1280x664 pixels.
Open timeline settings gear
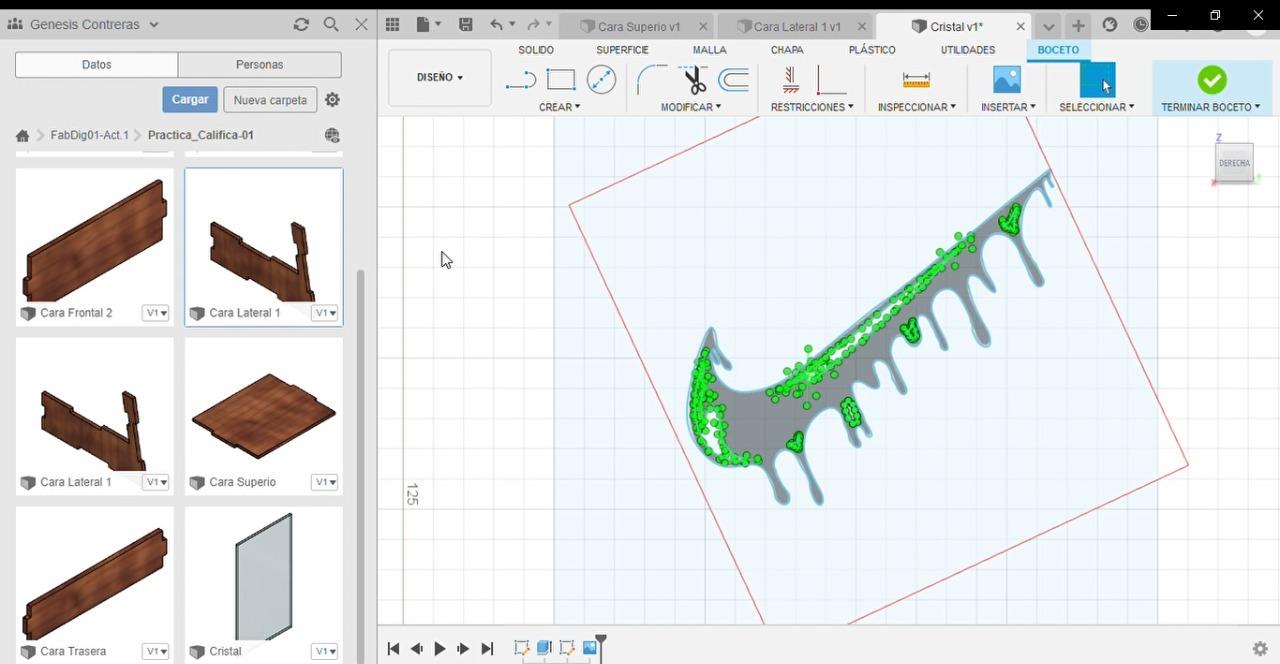point(1260,649)
